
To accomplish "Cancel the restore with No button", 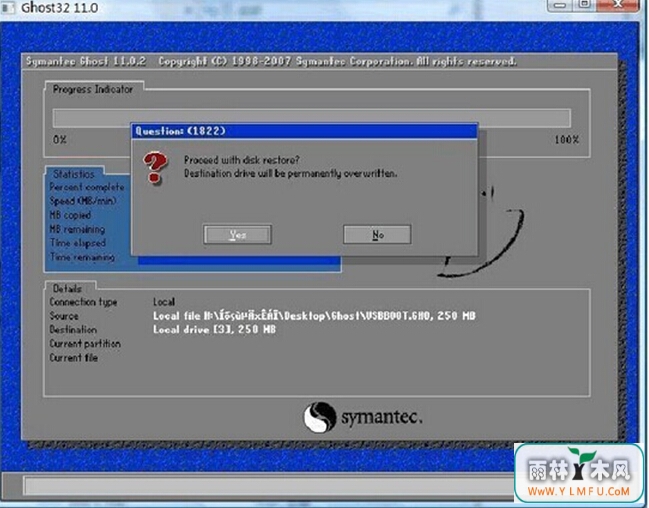I will pyautogui.click(x=377, y=235).
